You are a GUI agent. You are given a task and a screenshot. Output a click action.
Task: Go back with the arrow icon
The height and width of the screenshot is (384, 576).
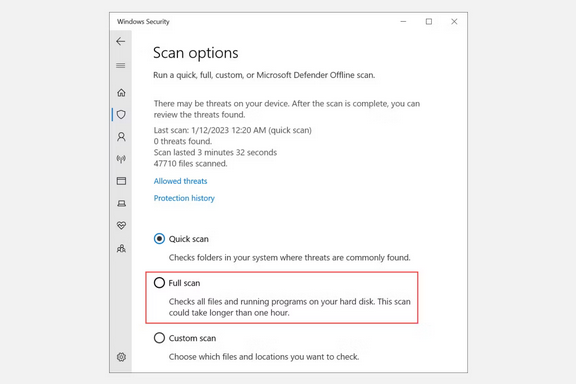point(120,41)
